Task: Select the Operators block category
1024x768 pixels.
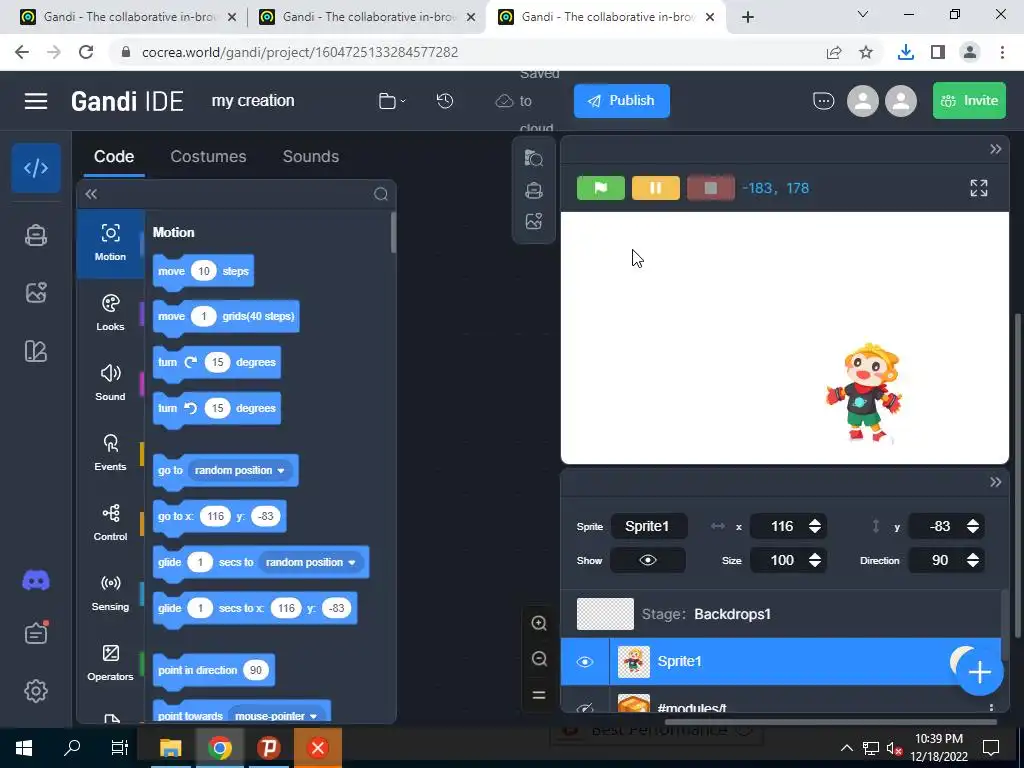Action: coord(110,663)
